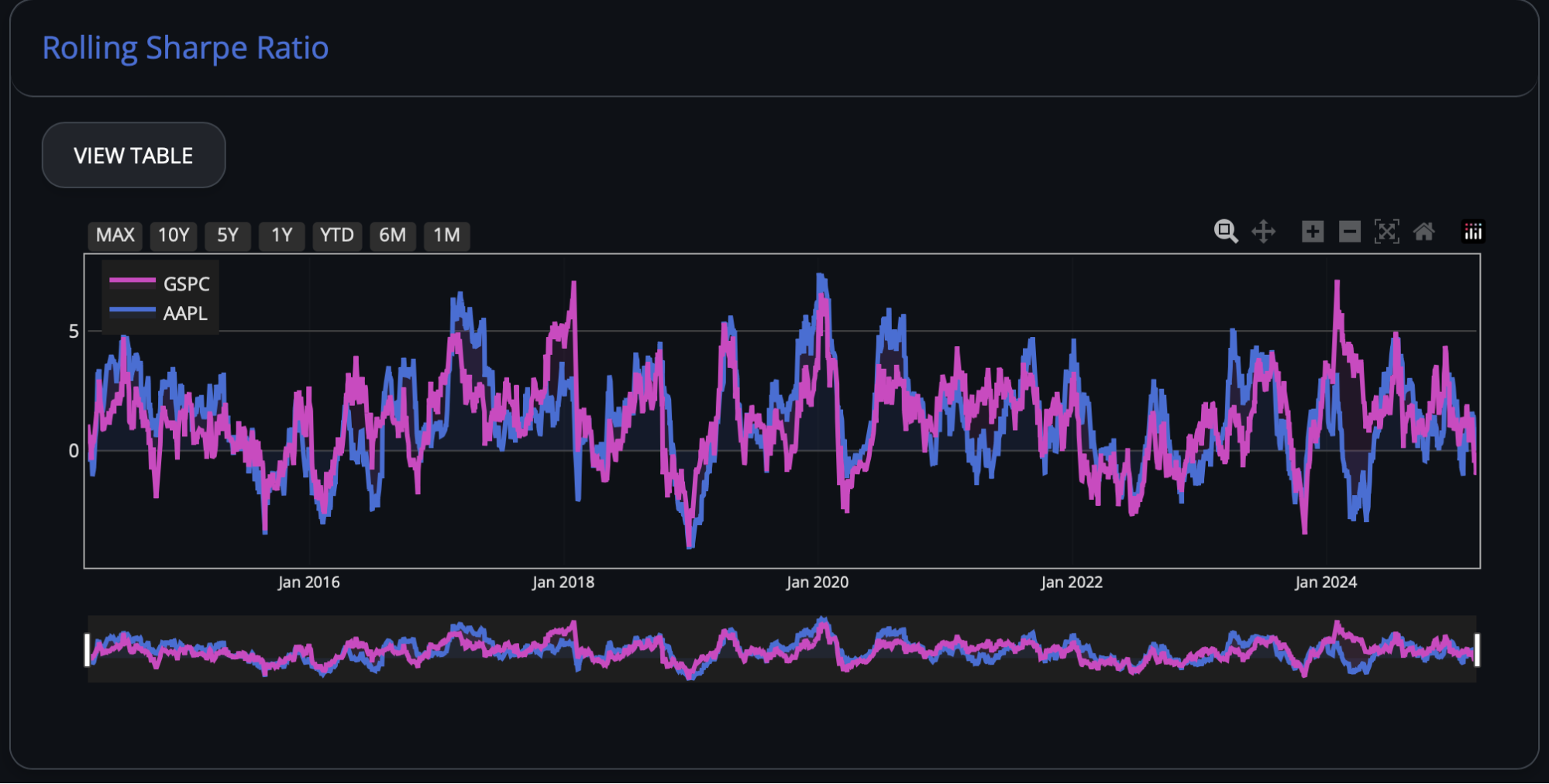
Task: Activate the Zoom magnifier tool
Action: (x=1226, y=232)
